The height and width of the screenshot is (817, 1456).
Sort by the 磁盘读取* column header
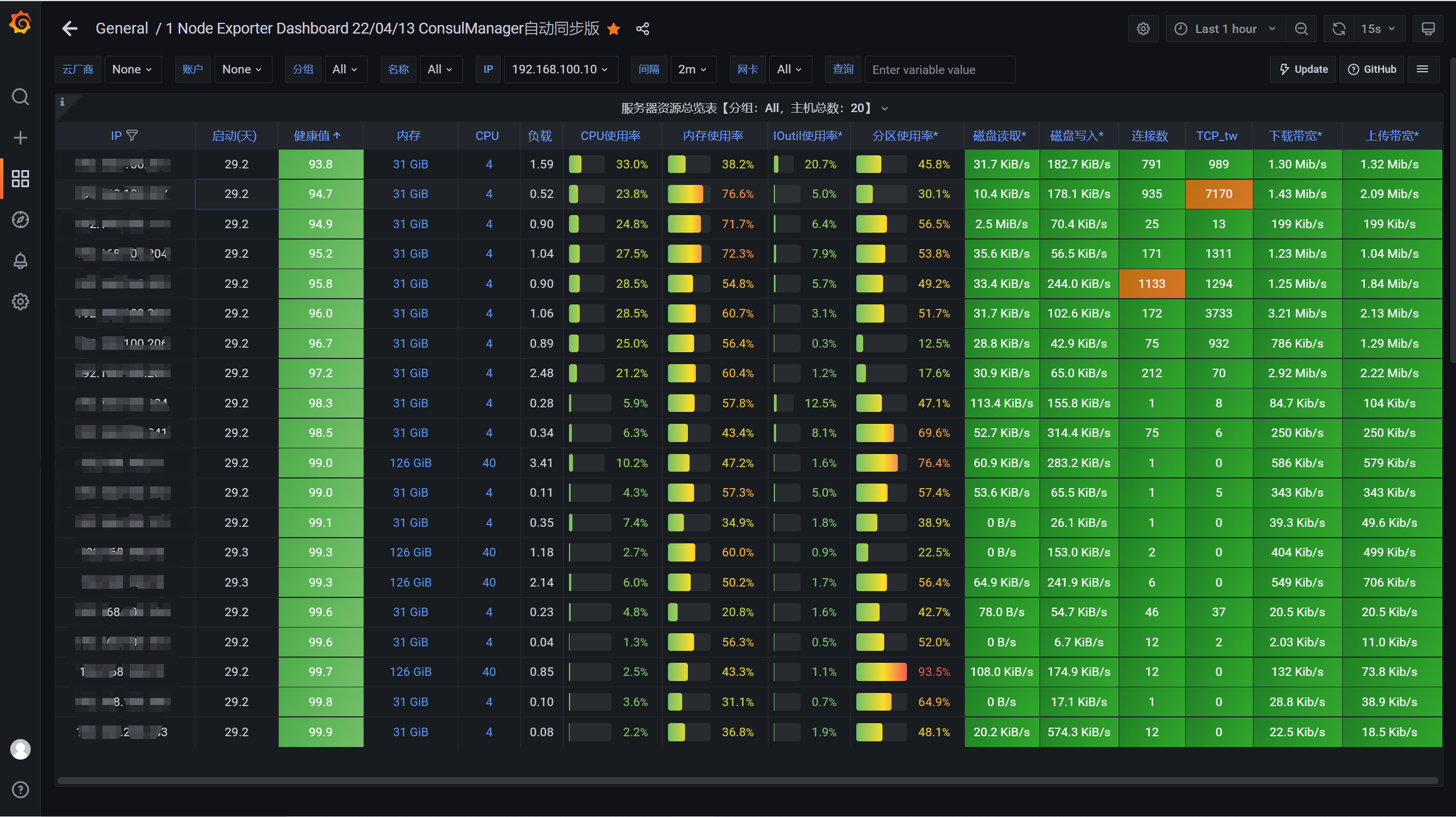[1000, 136]
